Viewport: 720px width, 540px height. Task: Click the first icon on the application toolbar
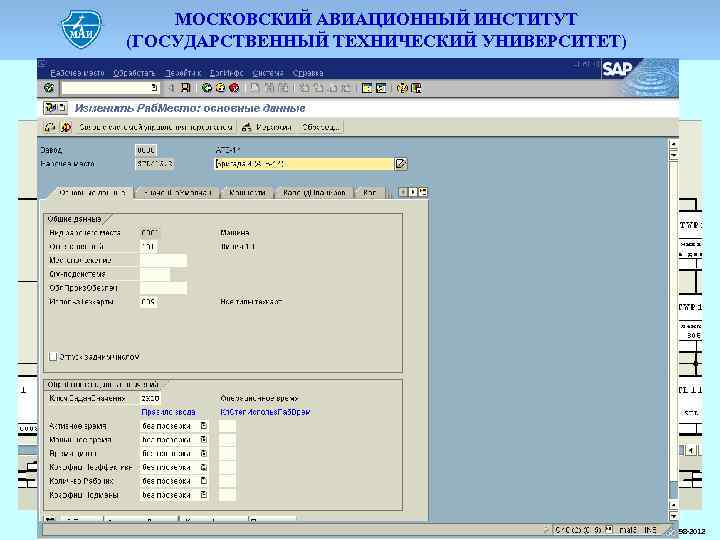click(50, 127)
